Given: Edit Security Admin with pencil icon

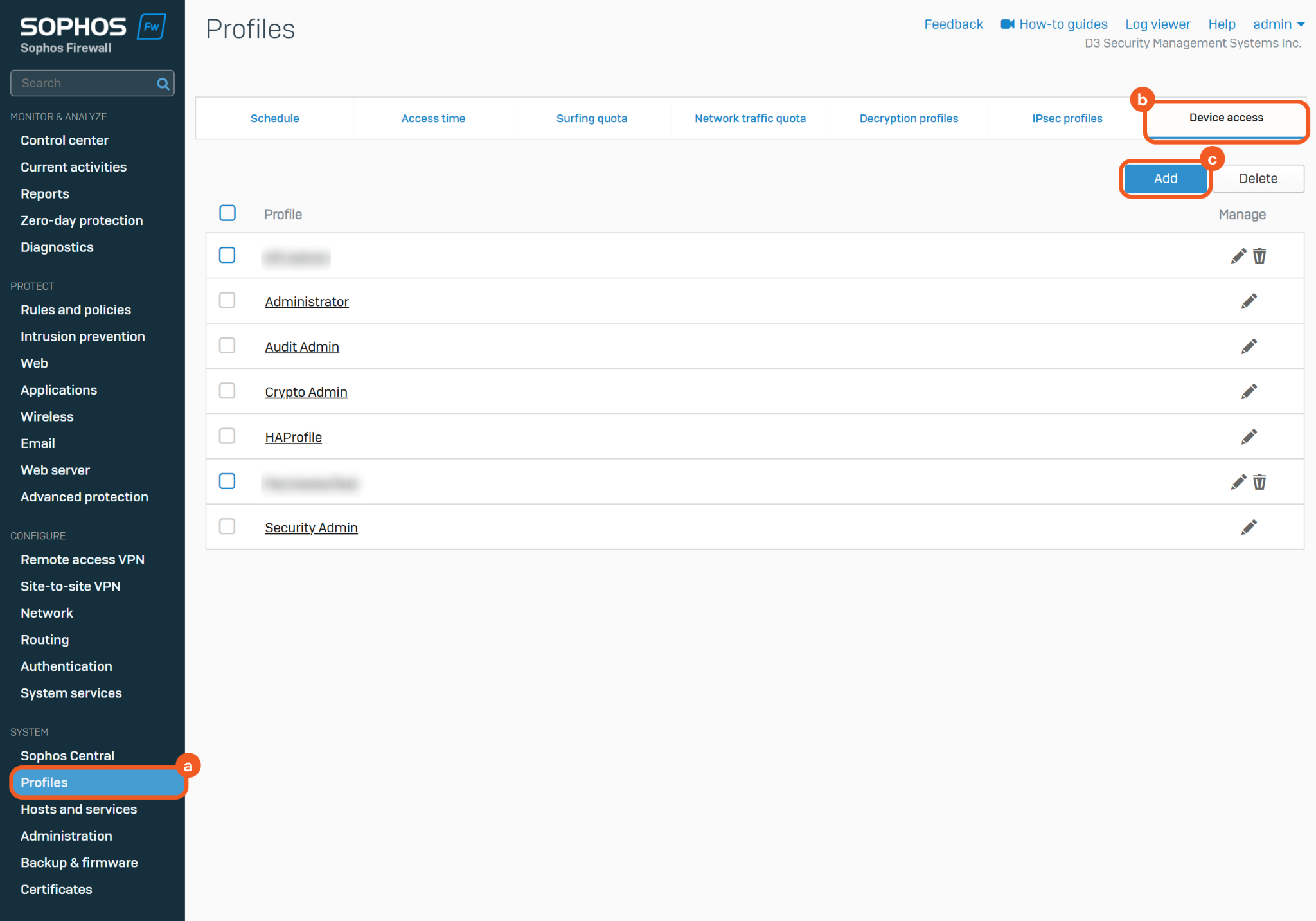Looking at the screenshot, I should point(1249,527).
